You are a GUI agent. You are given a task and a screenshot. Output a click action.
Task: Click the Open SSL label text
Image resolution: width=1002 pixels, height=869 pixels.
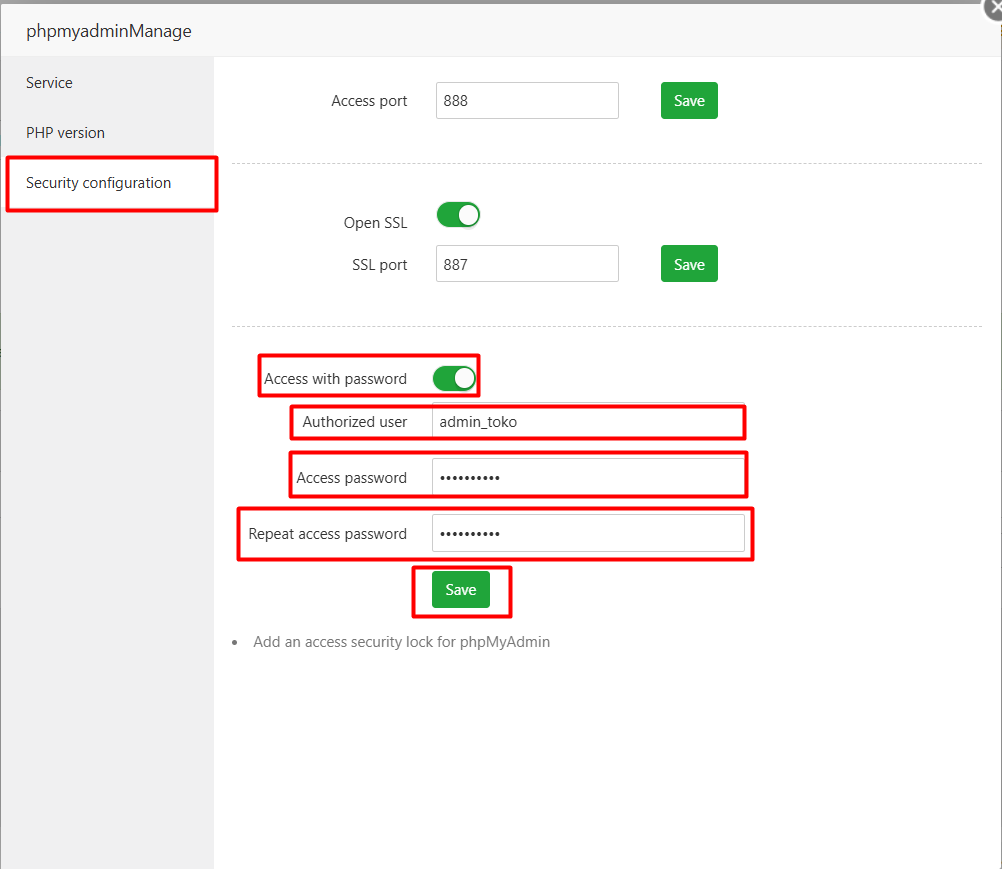(x=375, y=222)
